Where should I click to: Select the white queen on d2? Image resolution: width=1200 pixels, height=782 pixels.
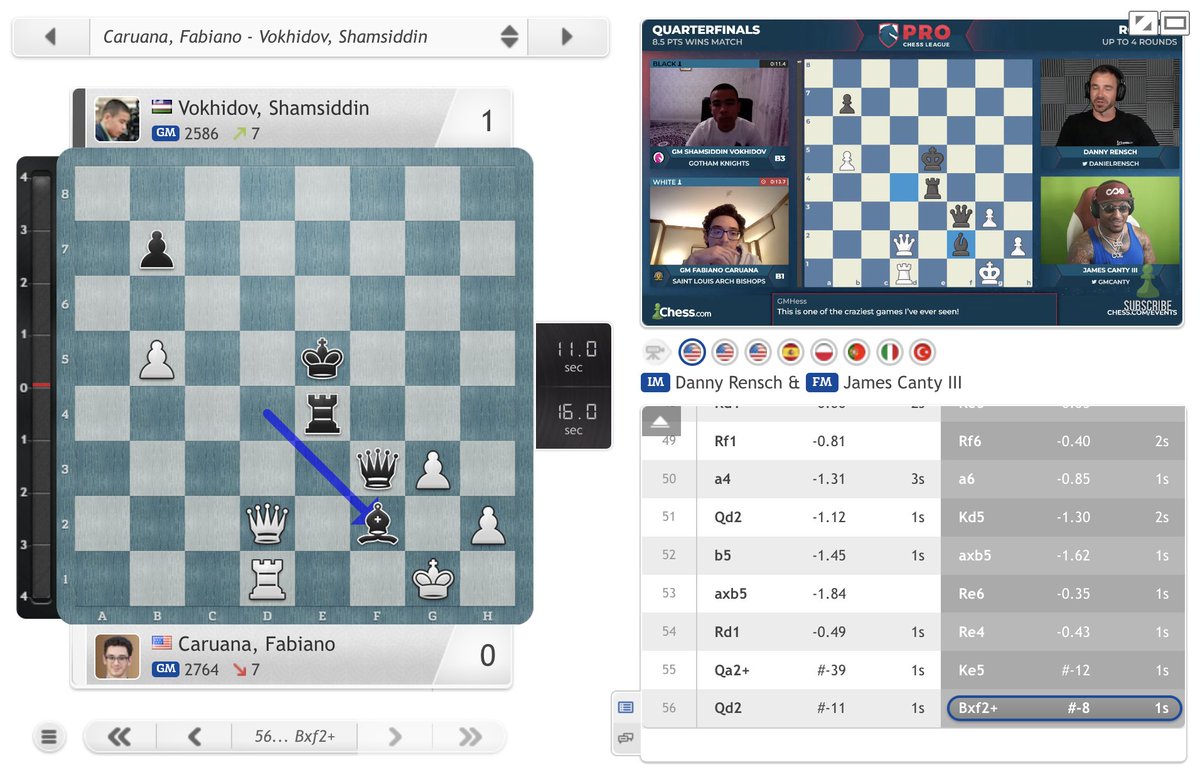tap(267, 522)
